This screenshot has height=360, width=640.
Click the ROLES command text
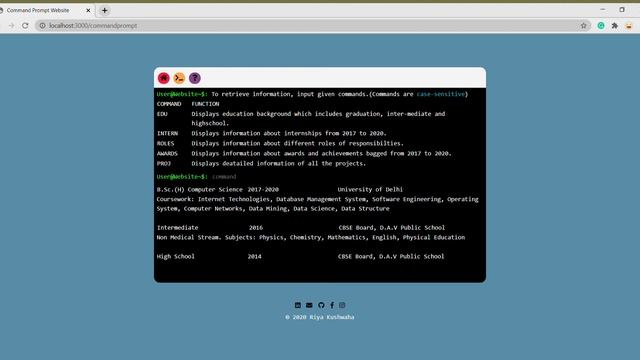[x=165, y=144]
